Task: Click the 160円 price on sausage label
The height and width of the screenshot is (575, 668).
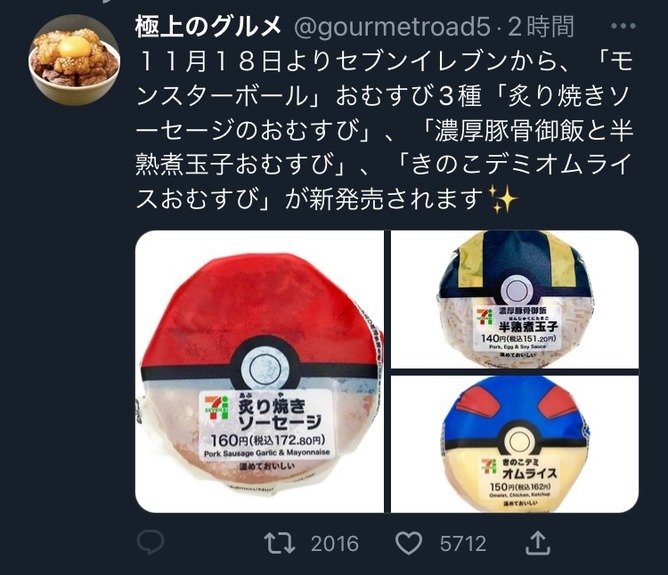Action: point(228,440)
